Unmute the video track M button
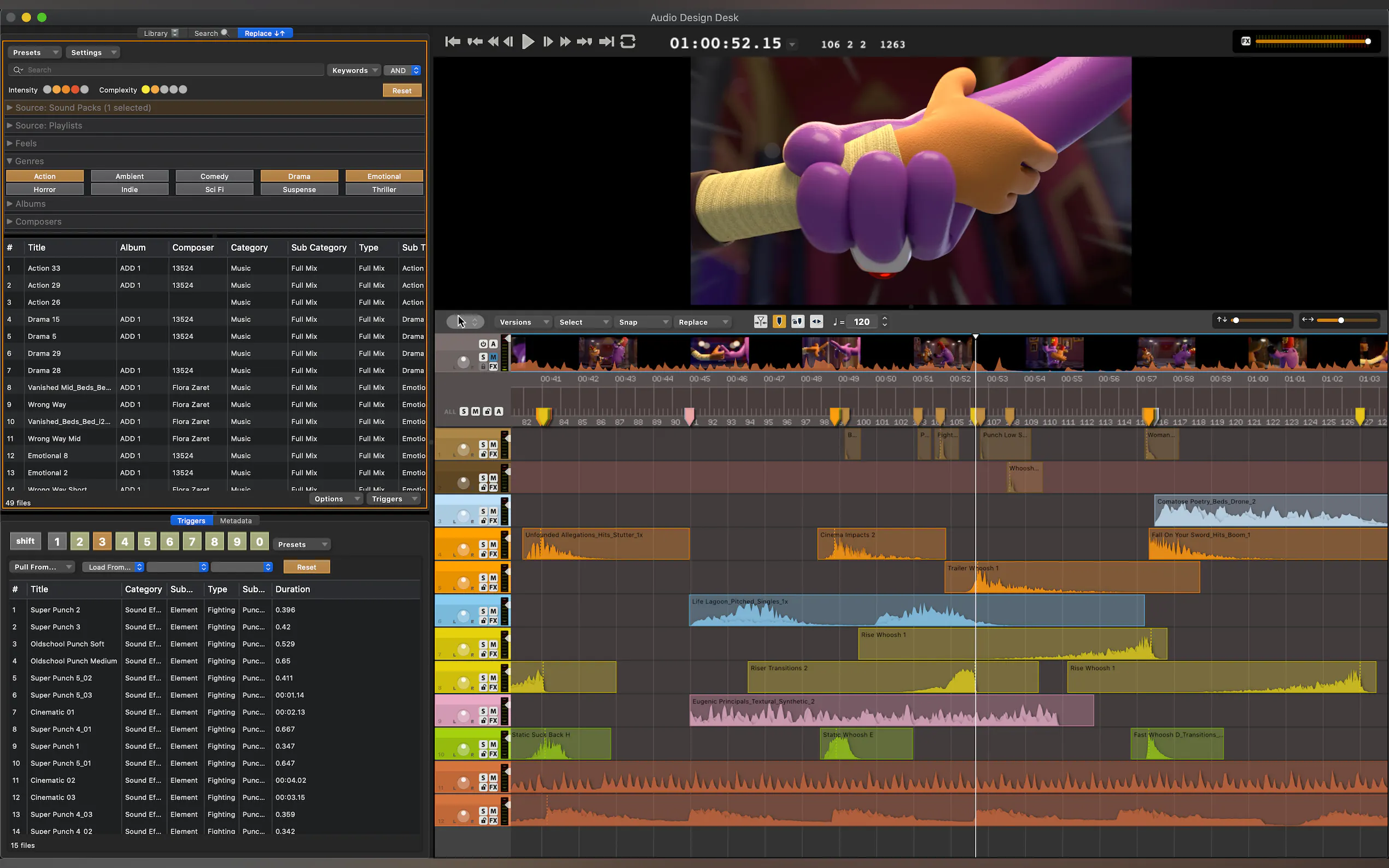 point(493,357)
